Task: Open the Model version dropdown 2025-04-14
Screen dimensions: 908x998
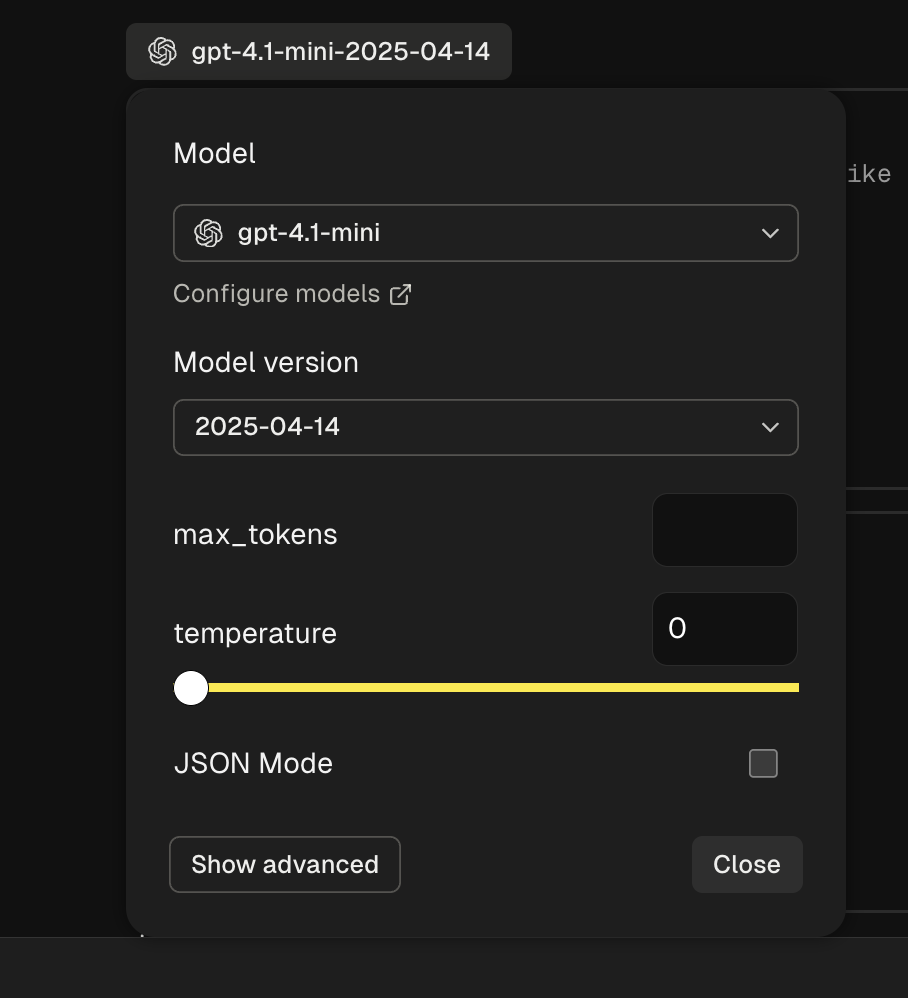Action: (485, 427)
